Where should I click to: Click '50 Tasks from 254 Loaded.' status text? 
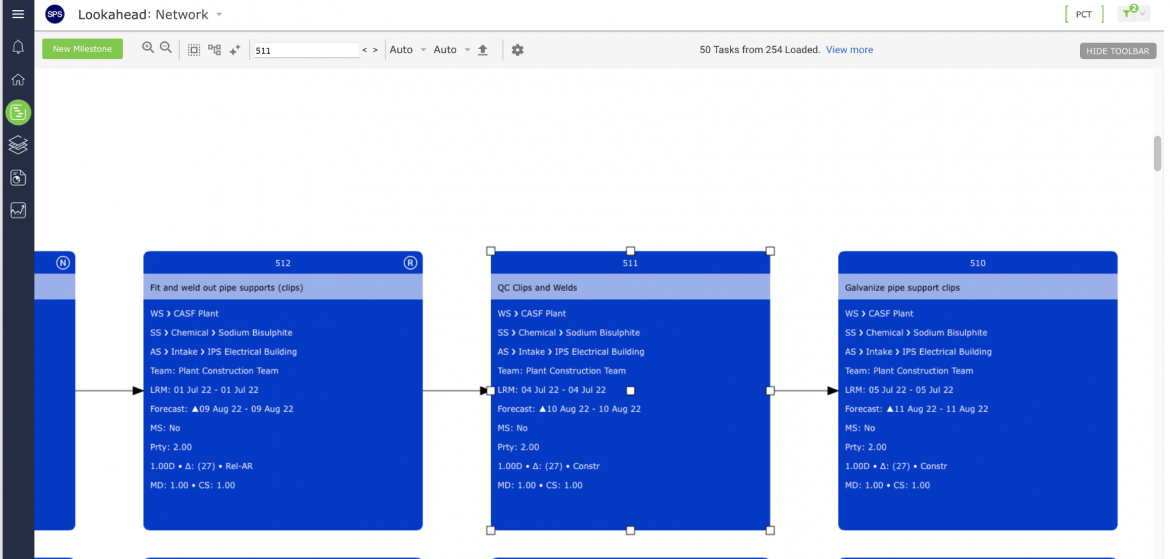[x=760, y=50]
